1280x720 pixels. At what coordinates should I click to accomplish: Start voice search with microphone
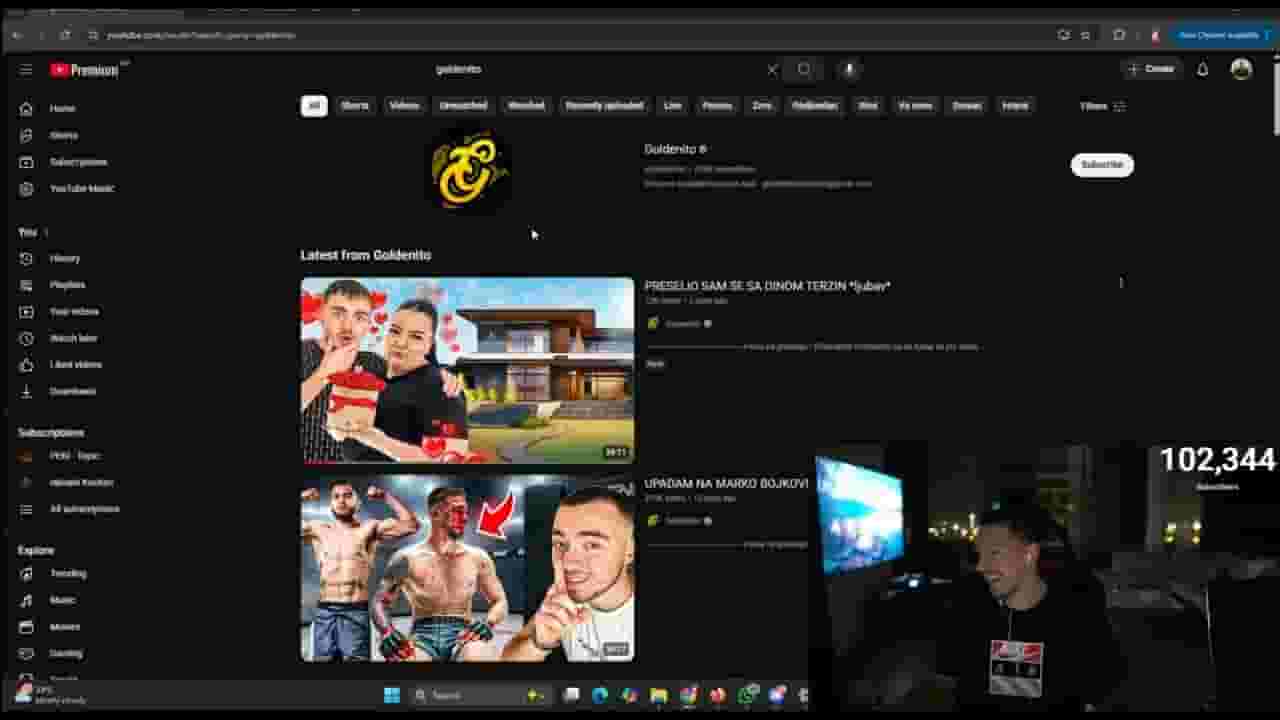pos(849,69)
